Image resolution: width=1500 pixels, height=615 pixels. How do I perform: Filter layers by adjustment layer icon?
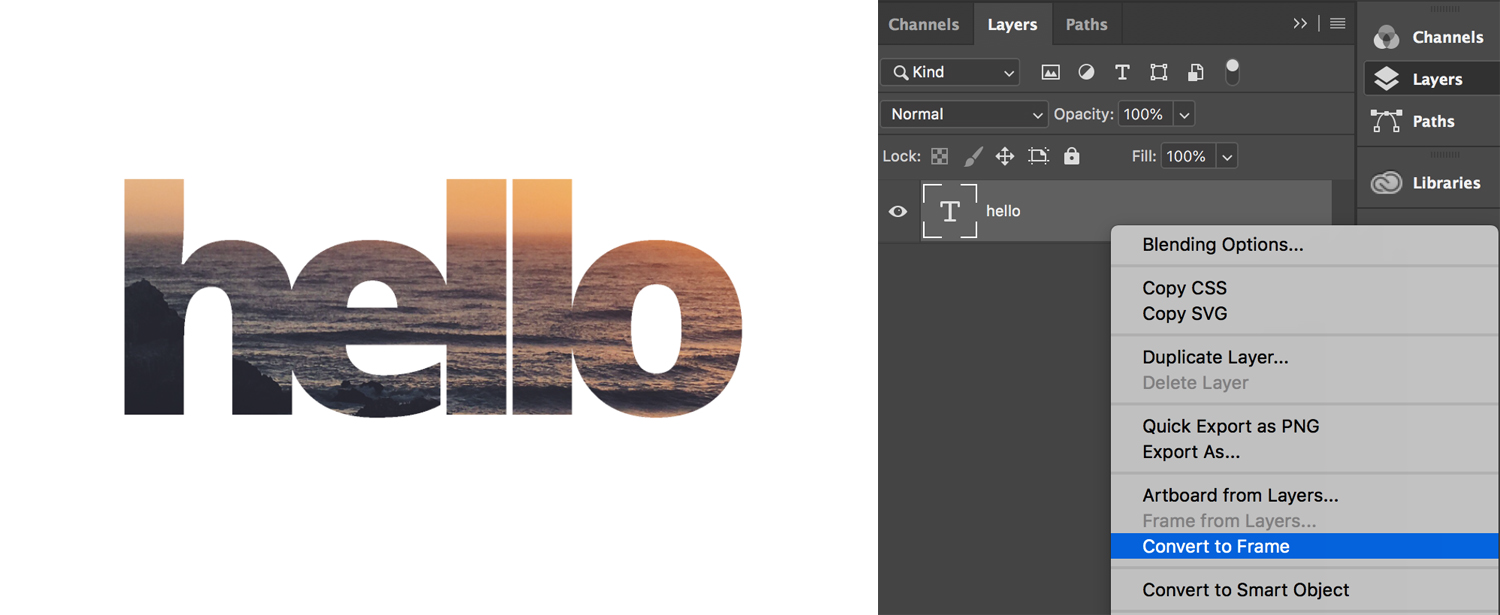tap(1086, 72)
